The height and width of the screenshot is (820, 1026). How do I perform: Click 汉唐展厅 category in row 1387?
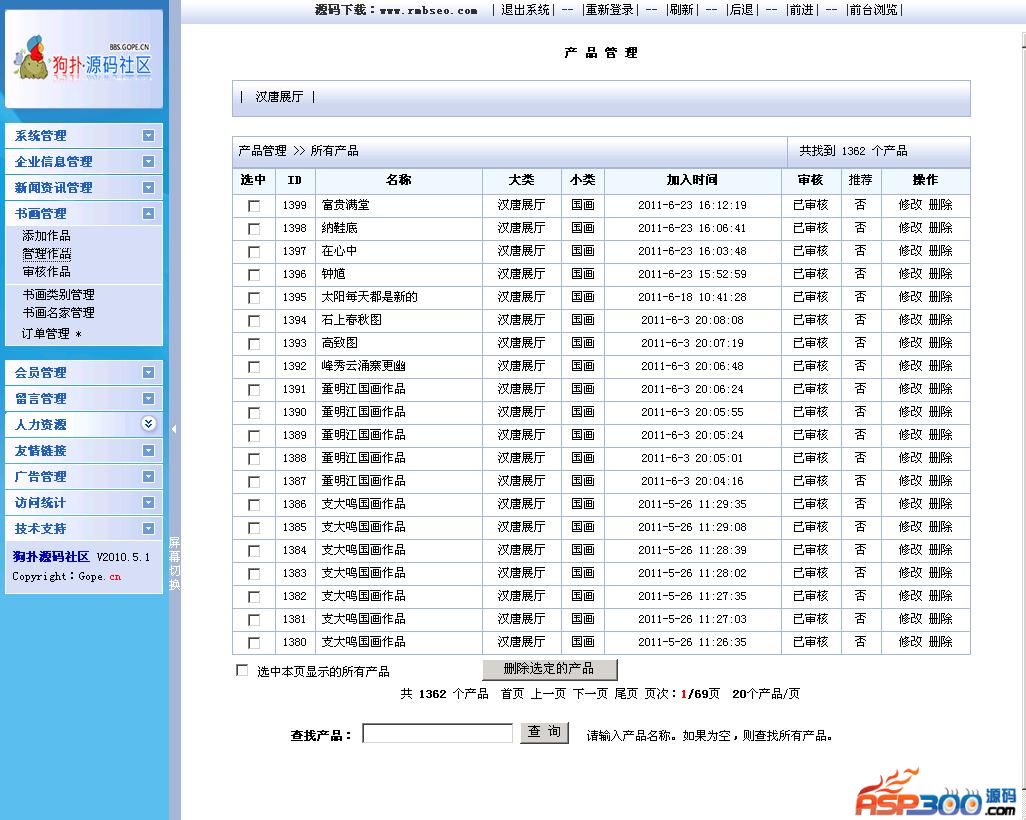[522, 481]
